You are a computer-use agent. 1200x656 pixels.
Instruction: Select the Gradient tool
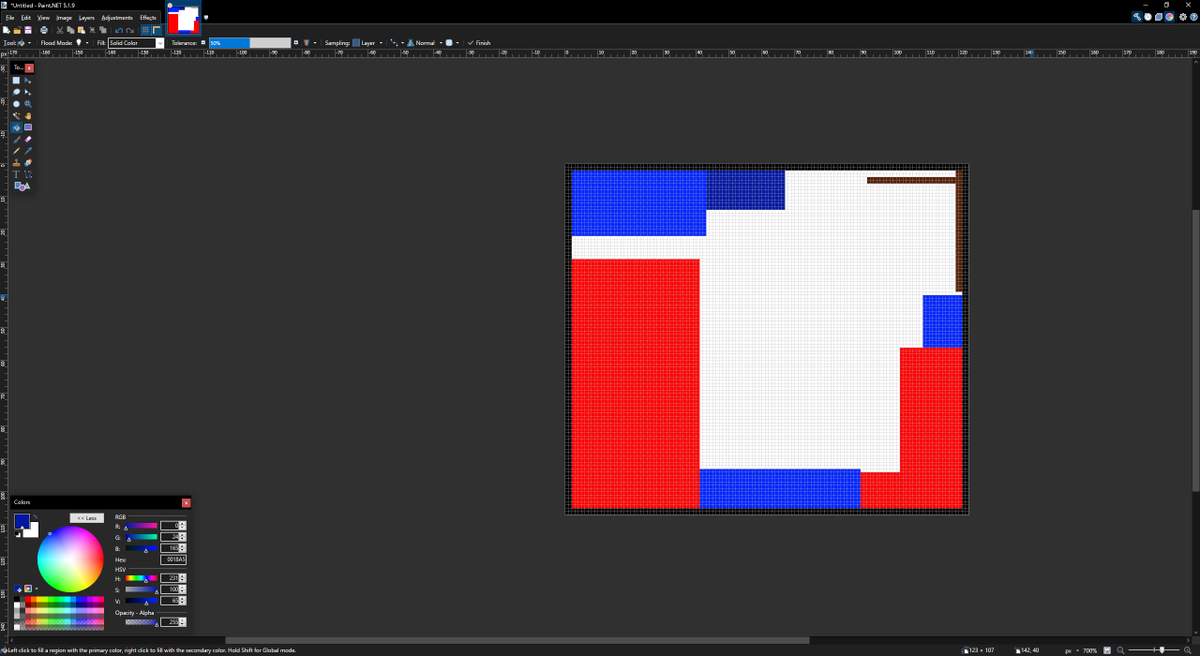27,127
